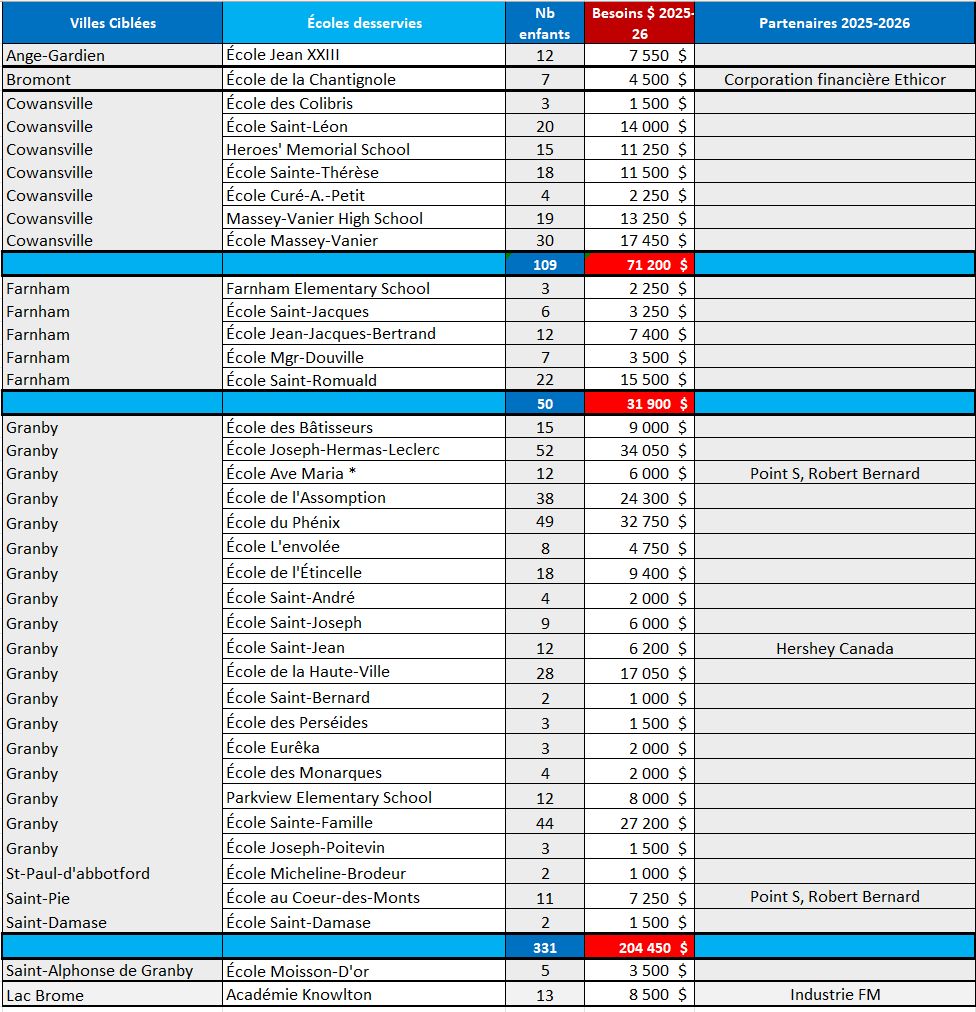Select the 'Heroes' Memorial School' cell
Screen dimensions: 976x1012
point(364,149)
